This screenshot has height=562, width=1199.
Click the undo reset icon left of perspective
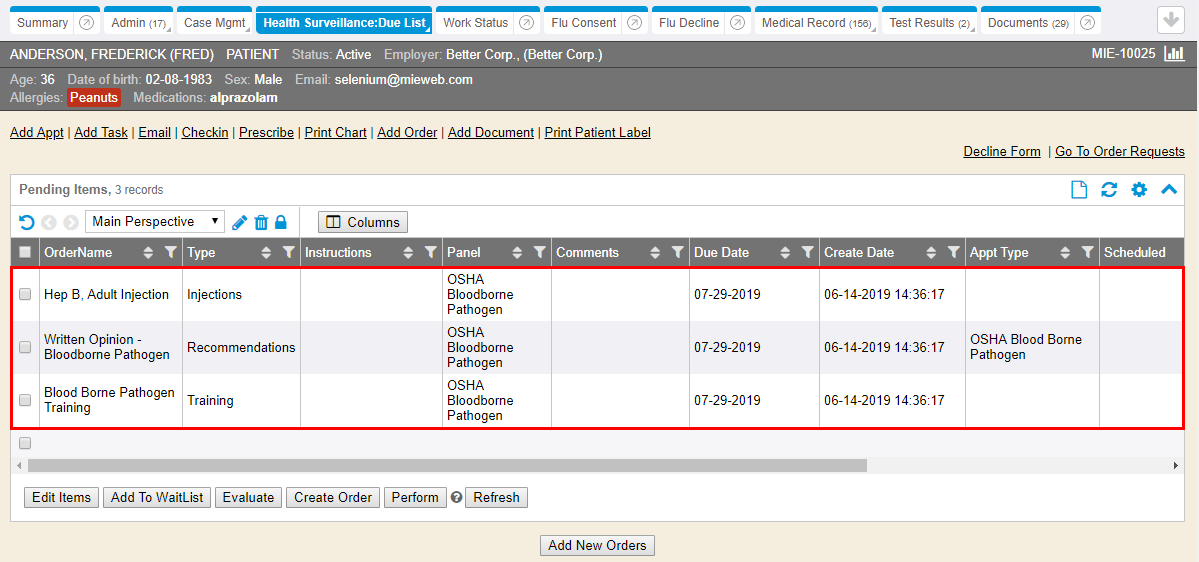[26, 222]
